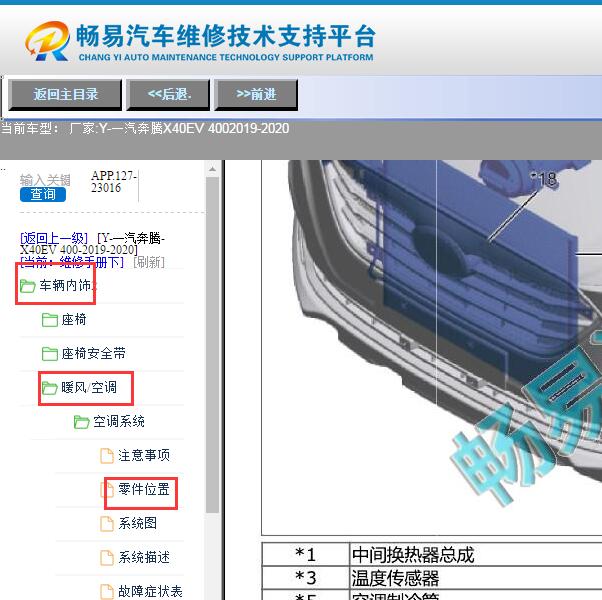Open the 系统描述 page
This screenshot has width=602, height=600.
(x=144, y=557)
